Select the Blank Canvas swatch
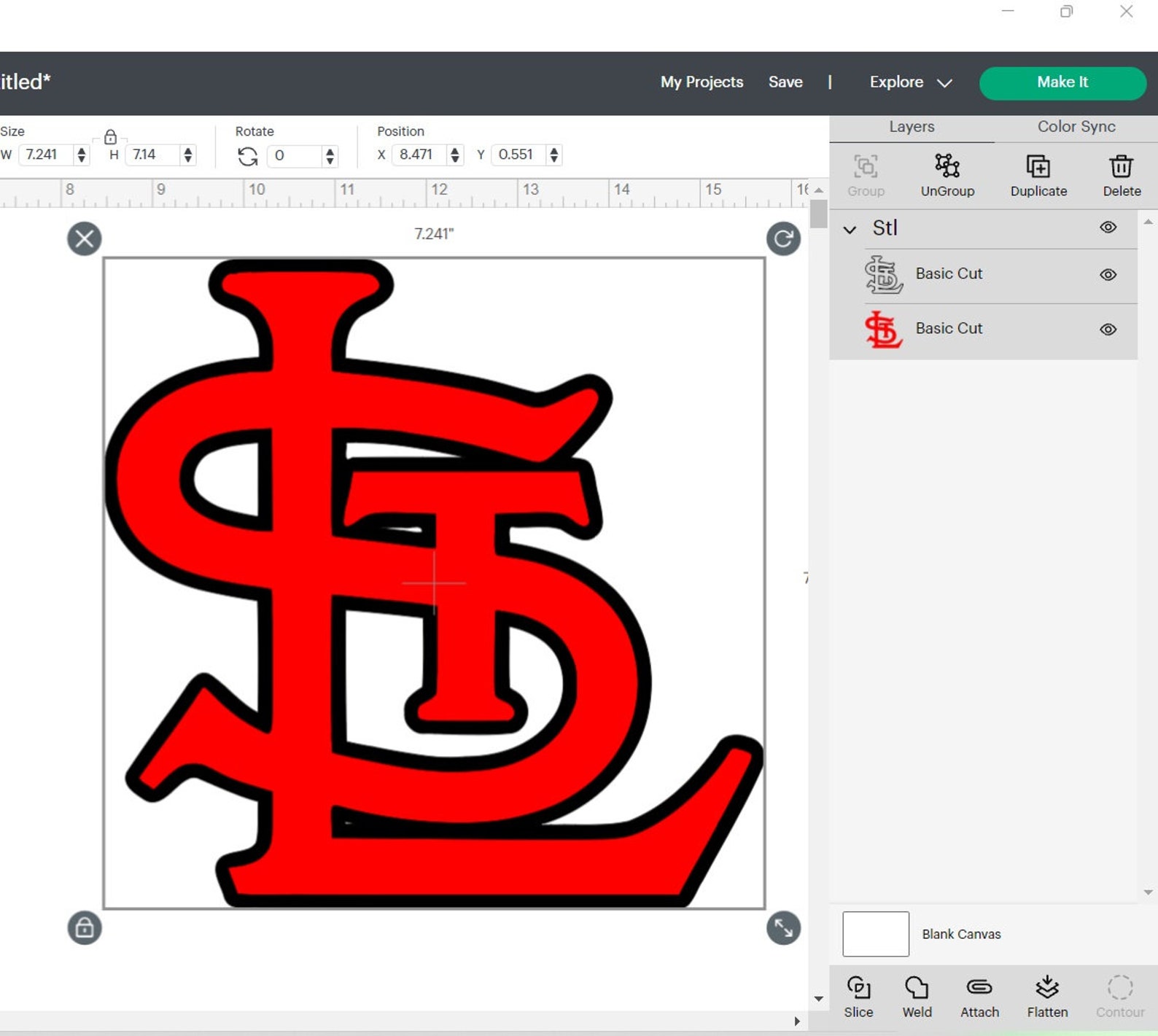Image resolution: width=1158 pixels, height=1036 pixels. [x=876, y=934]
